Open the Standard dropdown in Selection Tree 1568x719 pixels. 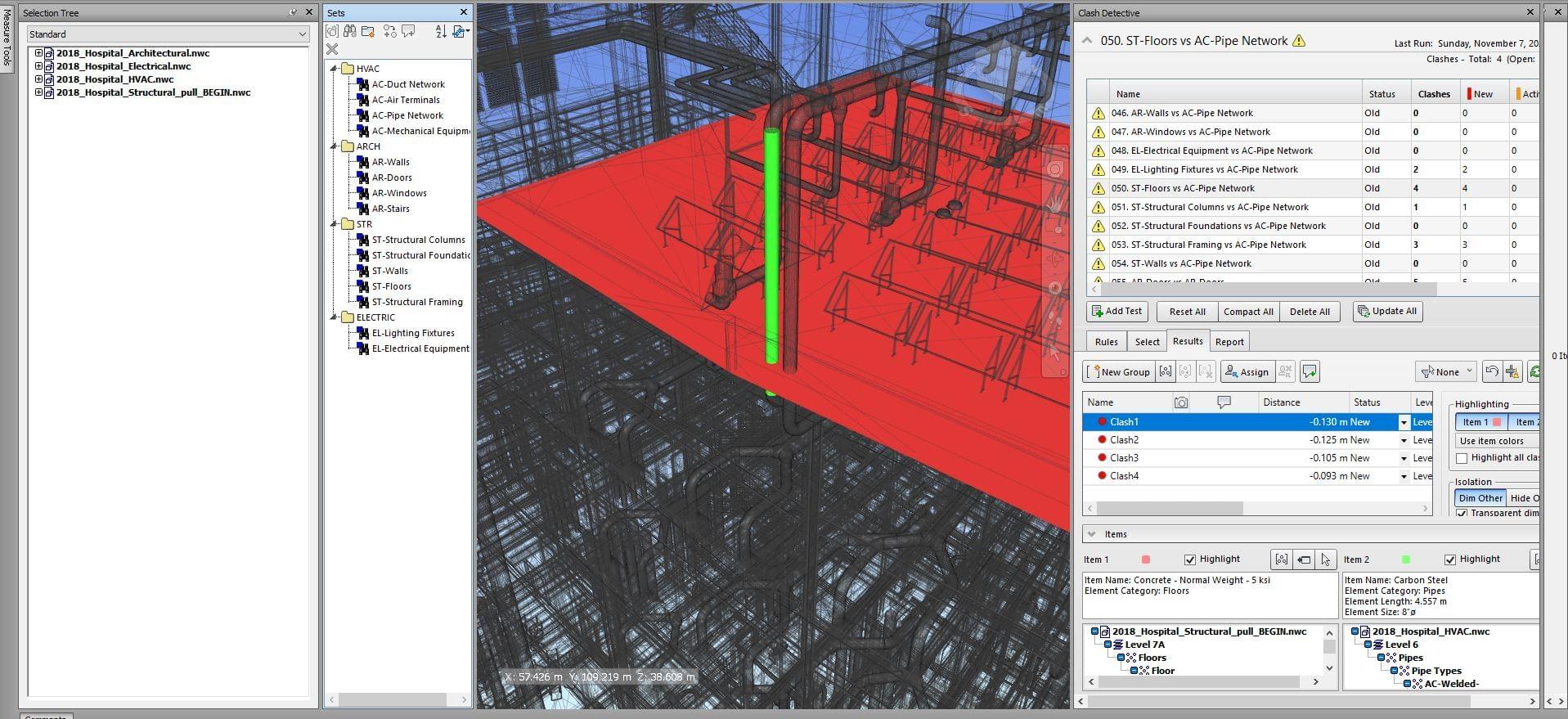302,34
